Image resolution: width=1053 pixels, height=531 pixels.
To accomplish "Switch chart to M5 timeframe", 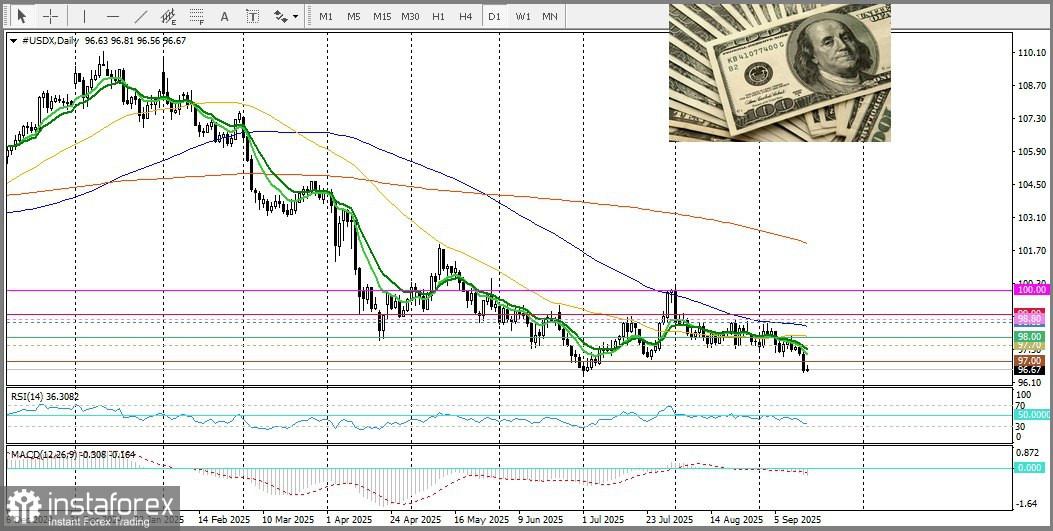I will point(354,16).
